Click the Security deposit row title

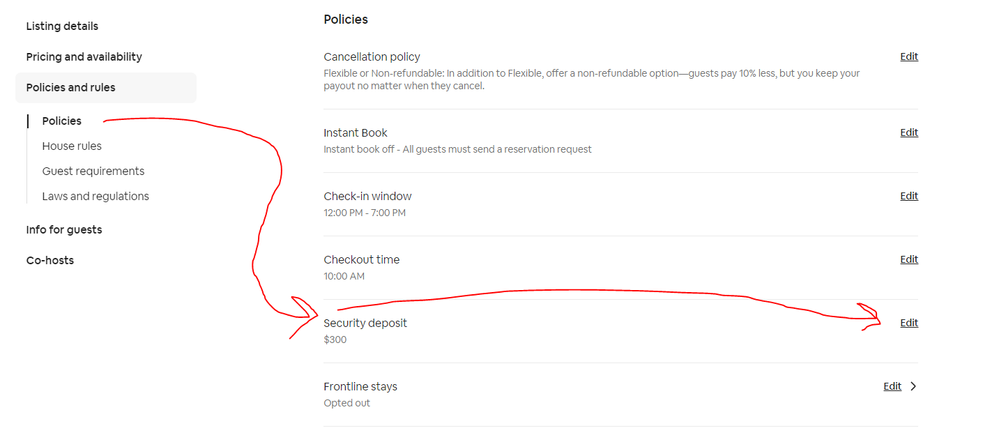[365, 323]
